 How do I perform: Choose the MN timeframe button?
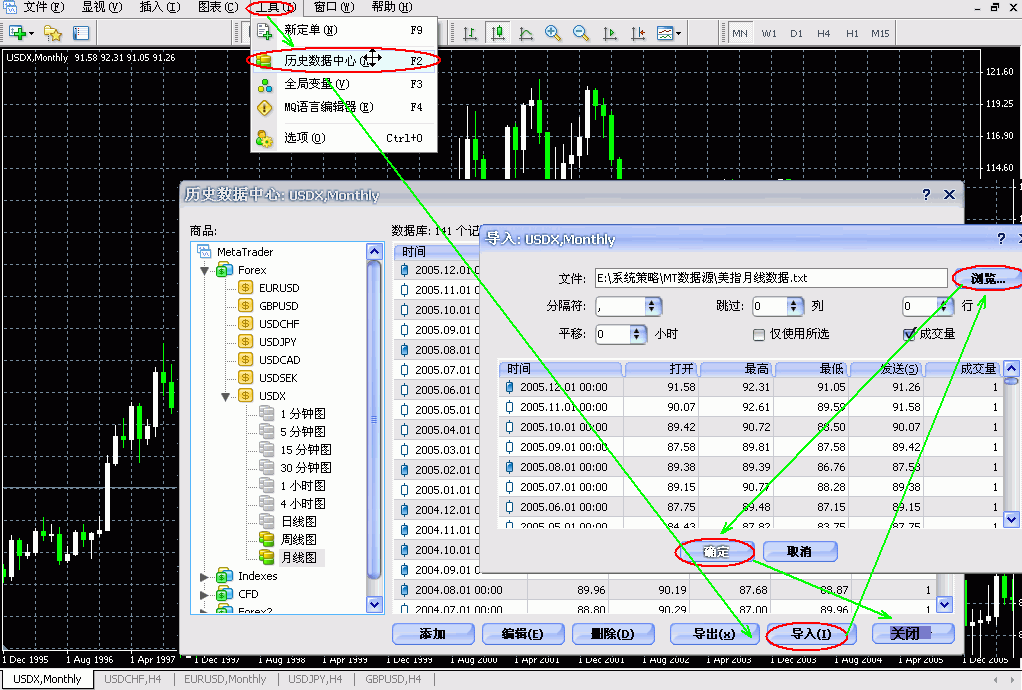click(x=739, y=33)
